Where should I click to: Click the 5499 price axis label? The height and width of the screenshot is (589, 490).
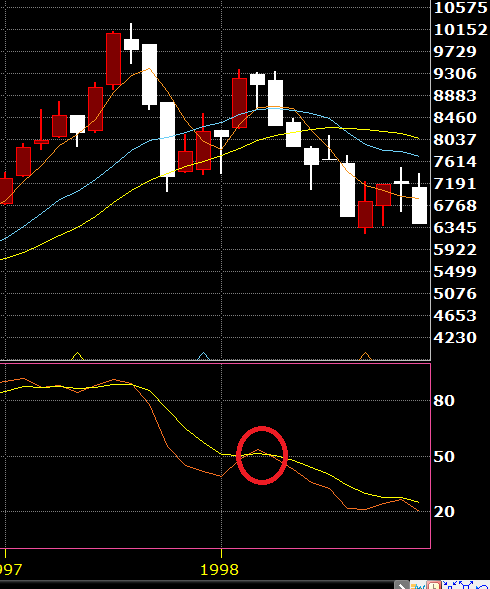(455, 271)
